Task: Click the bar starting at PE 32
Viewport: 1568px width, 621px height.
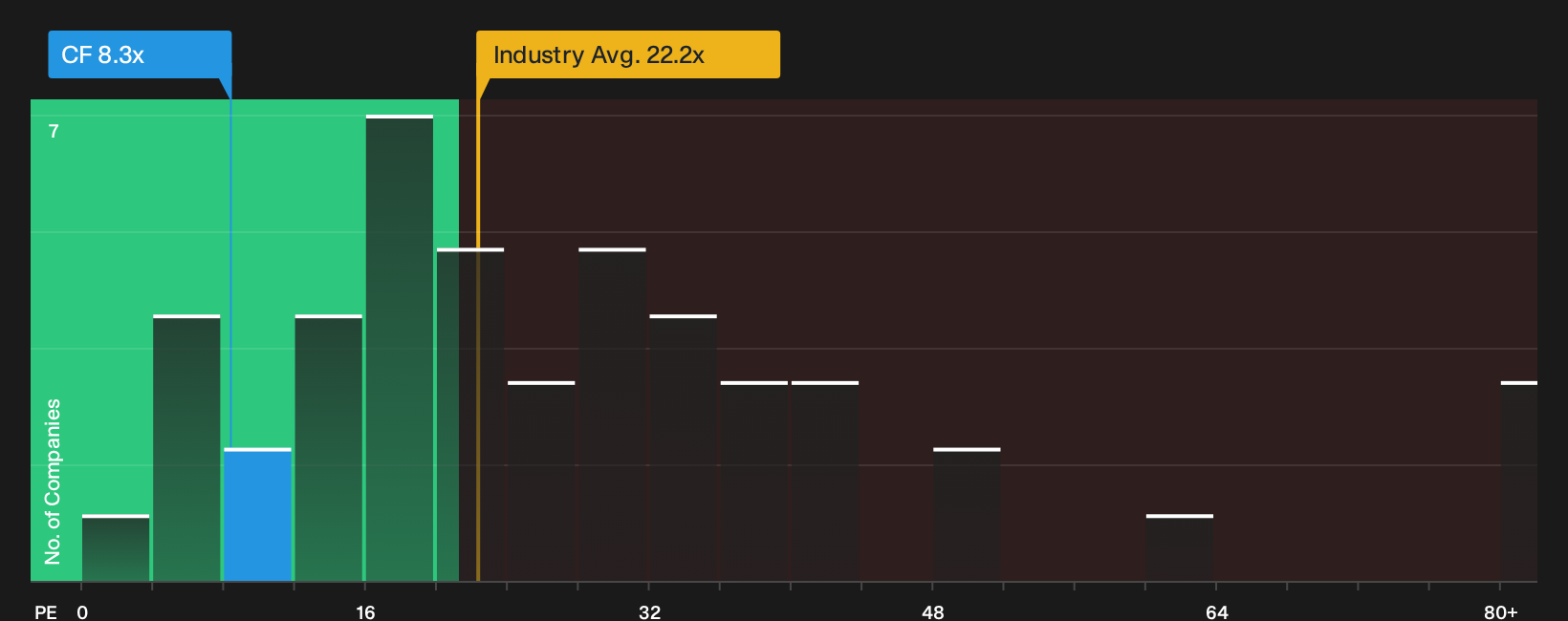Action: point(684,448)
